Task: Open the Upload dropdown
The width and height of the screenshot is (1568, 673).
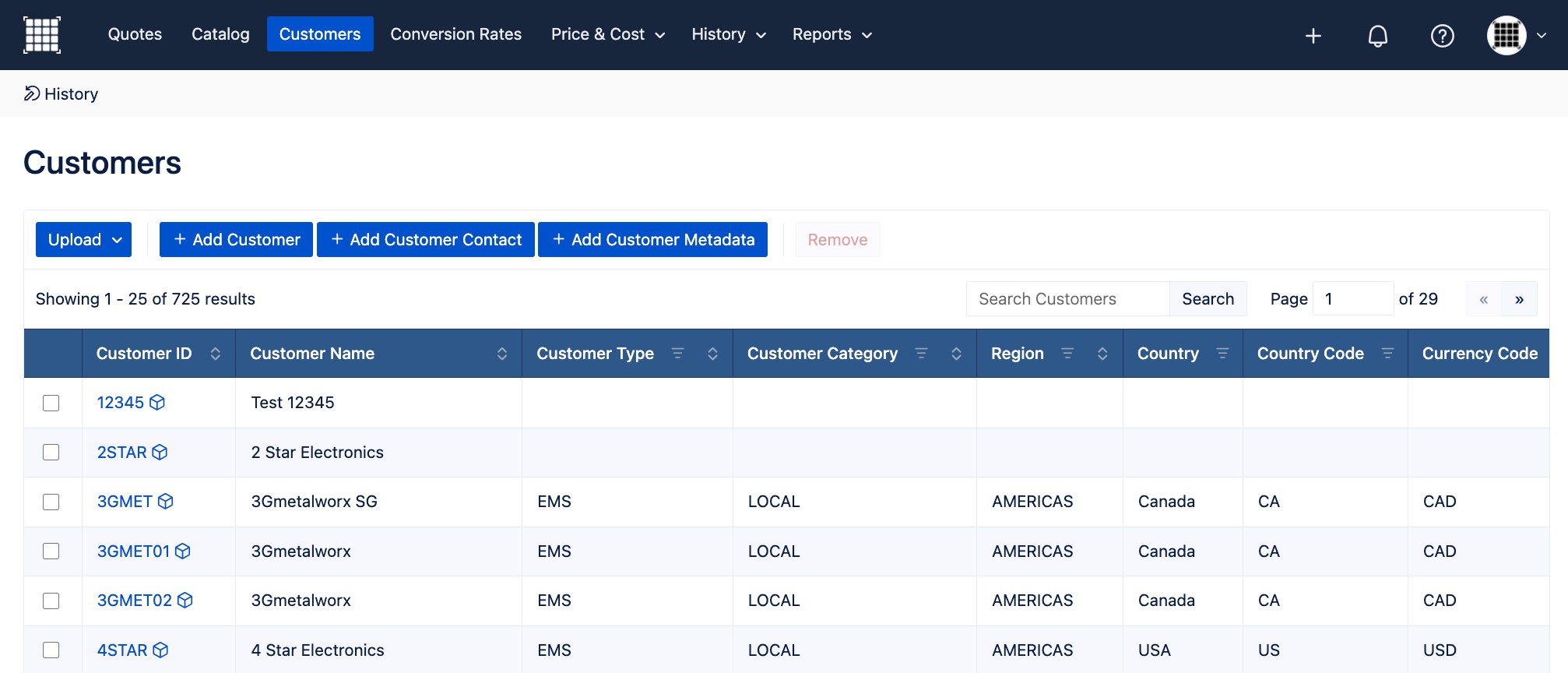Action: pyautogui.click(x=83, y=240)
